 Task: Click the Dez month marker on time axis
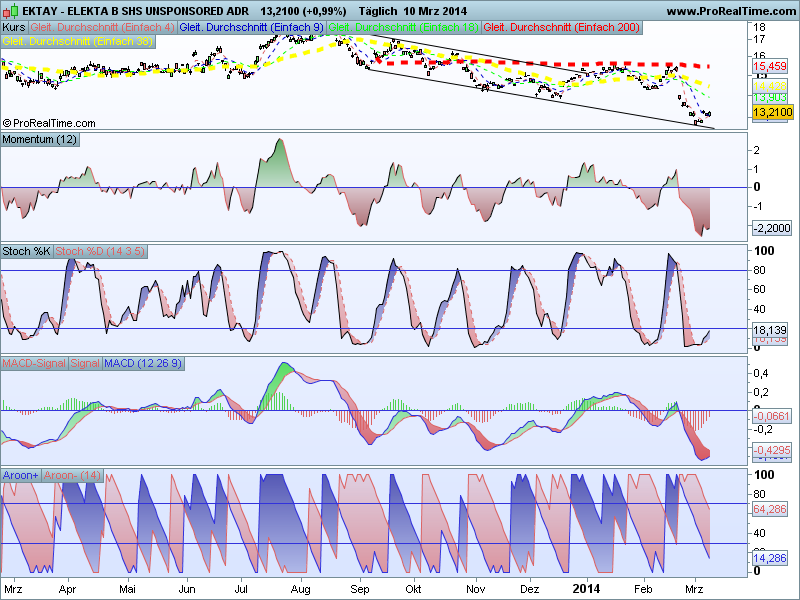[530, 589]
